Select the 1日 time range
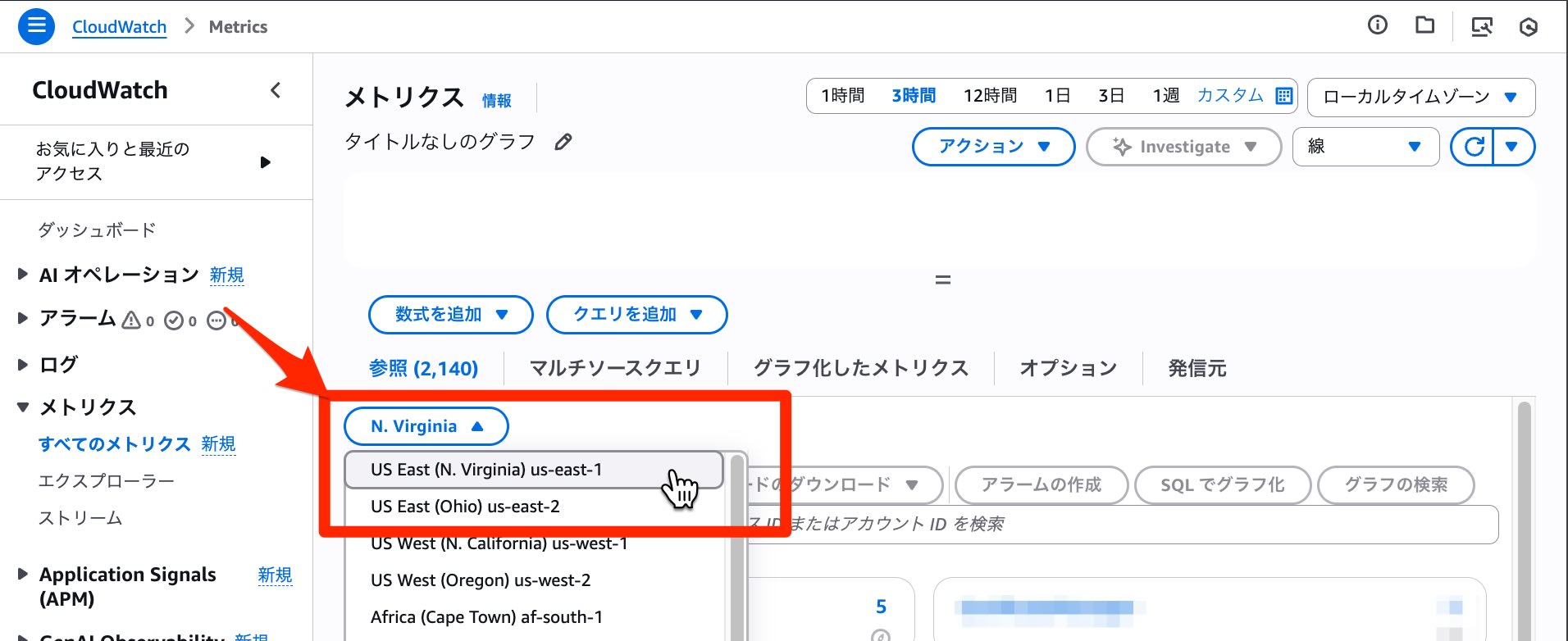The image size is (1568, 641). tap(1057, 96)
